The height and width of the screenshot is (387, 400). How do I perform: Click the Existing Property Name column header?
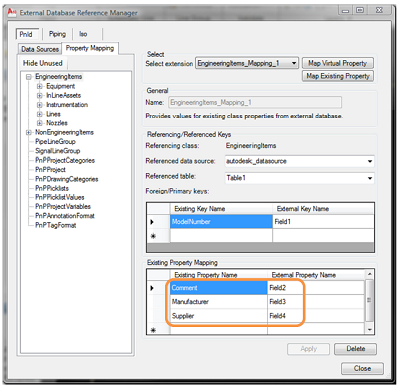point(218,275)
